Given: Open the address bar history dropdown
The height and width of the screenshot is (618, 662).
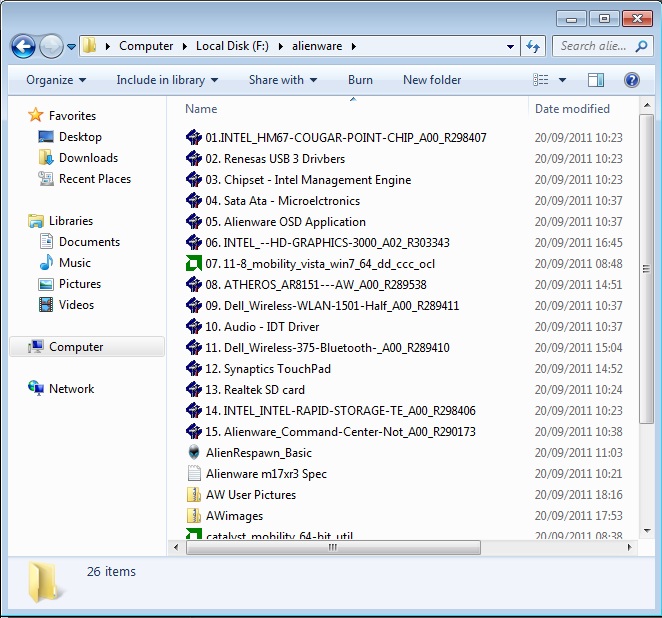Looking at the screenshot, I should [x=510, y=46].
